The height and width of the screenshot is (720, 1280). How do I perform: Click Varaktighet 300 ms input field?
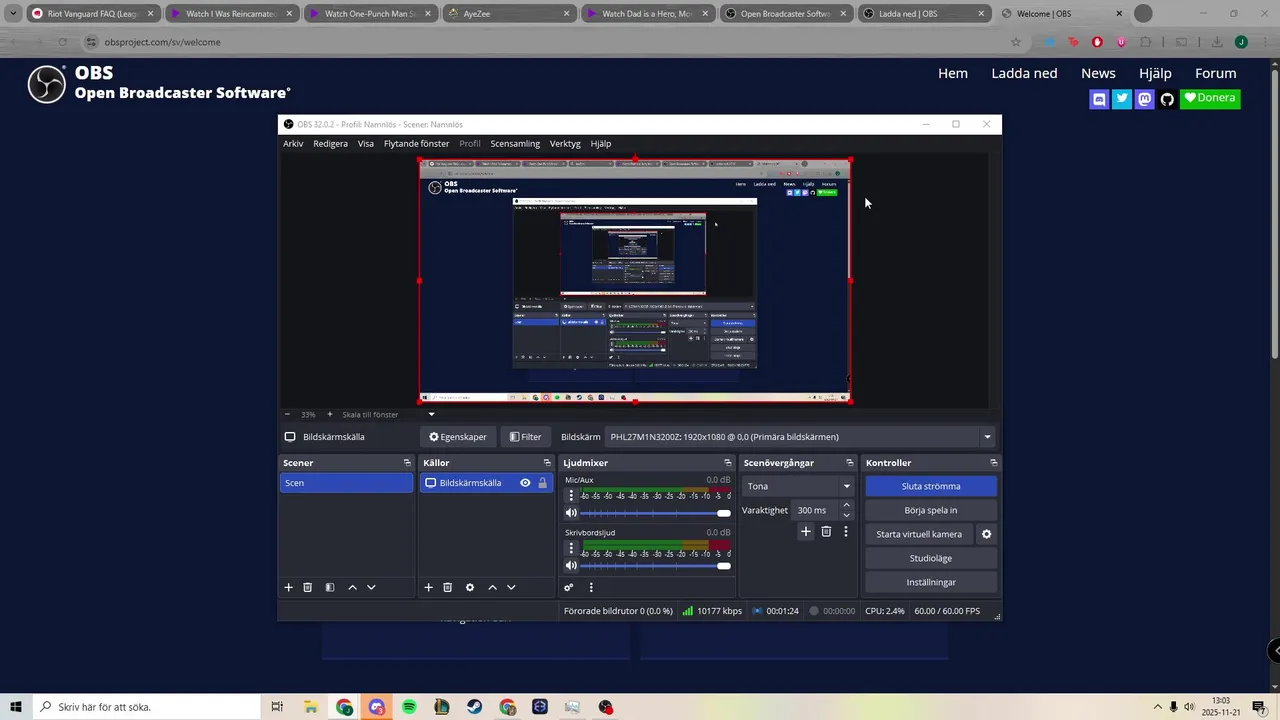click(815, 510)
